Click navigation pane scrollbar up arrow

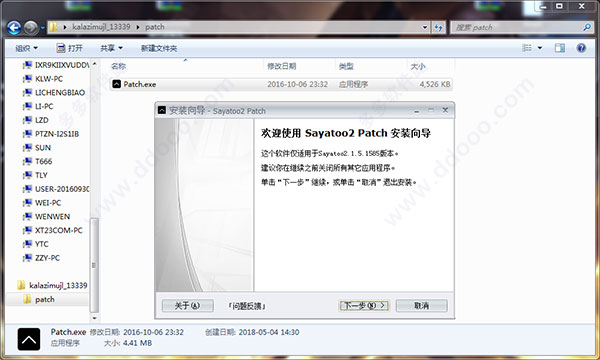point(94,64)
